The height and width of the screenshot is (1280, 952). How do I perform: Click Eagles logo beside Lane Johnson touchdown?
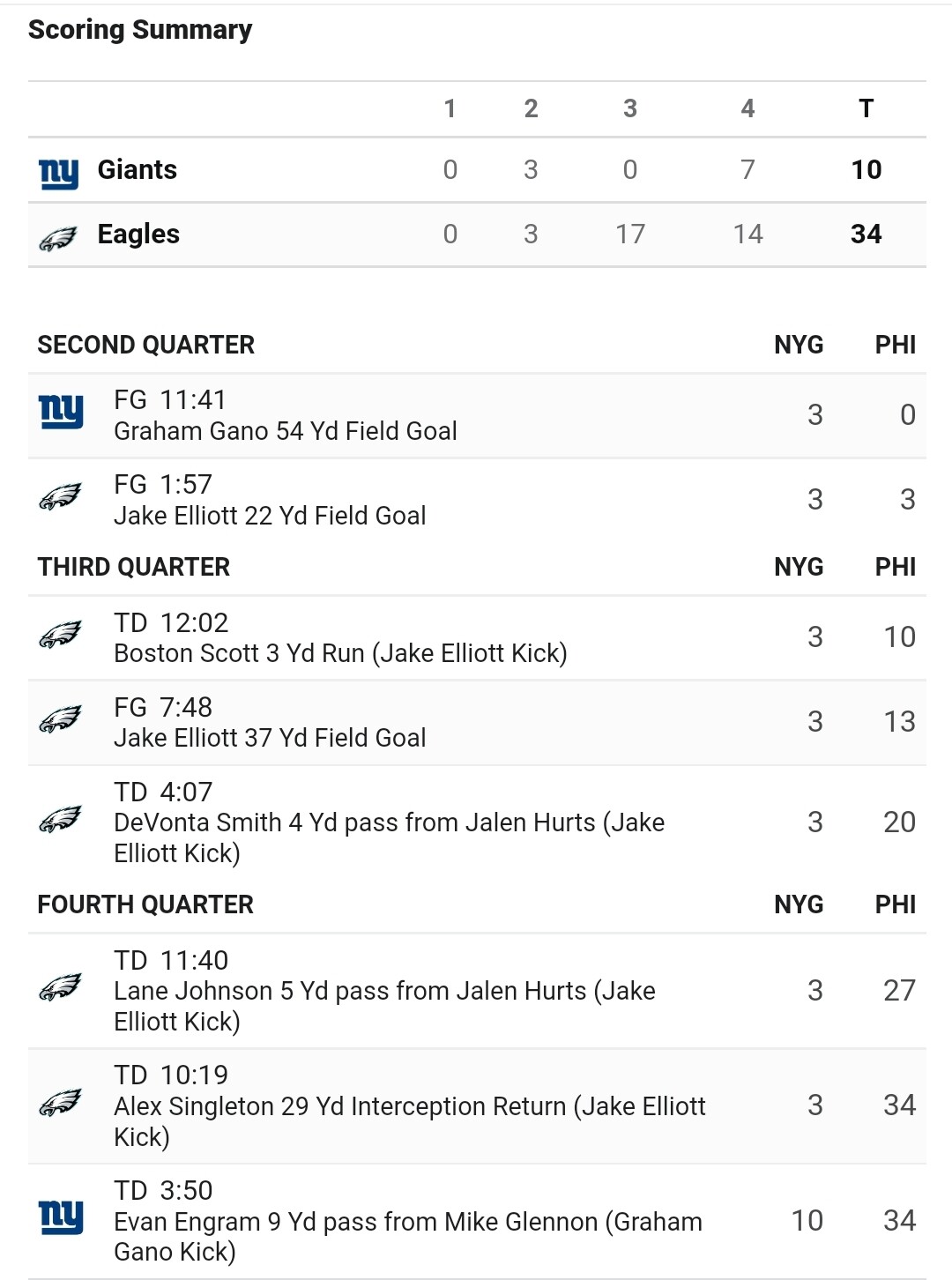tap(60, 987)
